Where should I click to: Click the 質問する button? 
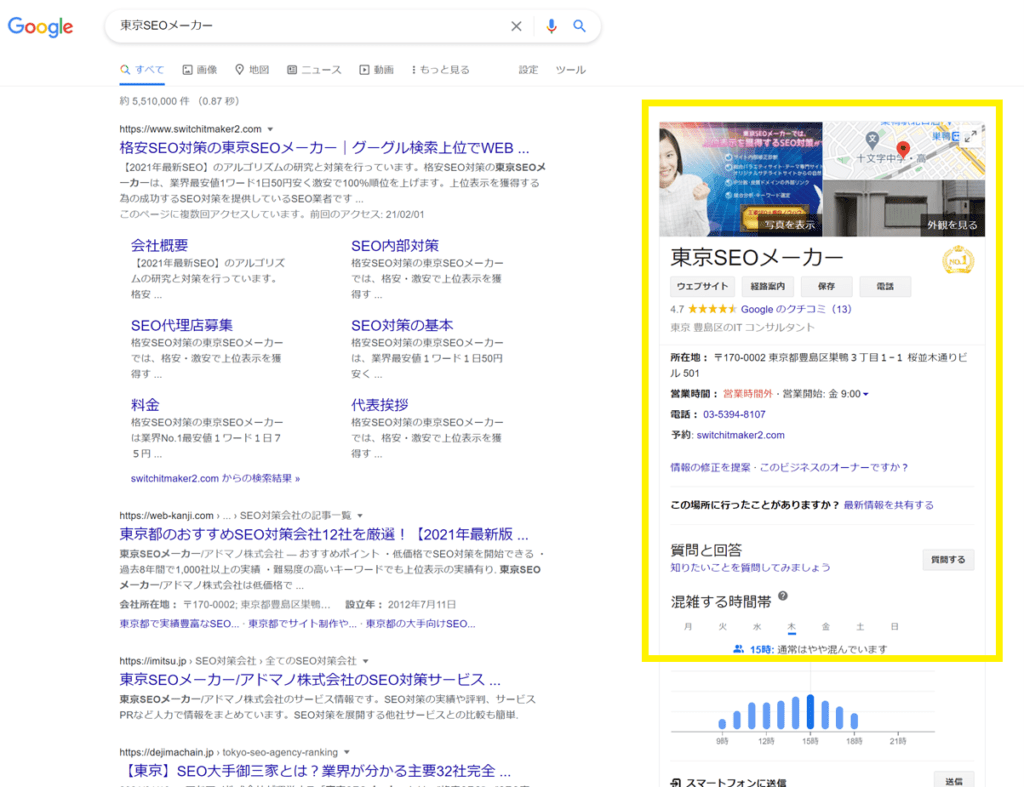[948, 560]
